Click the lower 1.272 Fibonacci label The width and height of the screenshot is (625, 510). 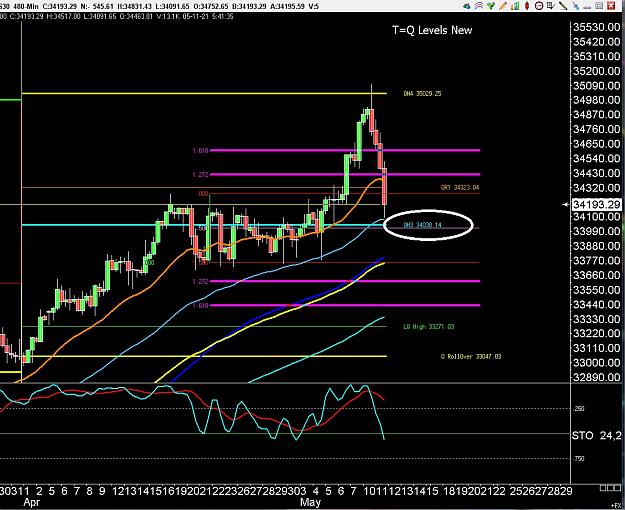[200, 282]
